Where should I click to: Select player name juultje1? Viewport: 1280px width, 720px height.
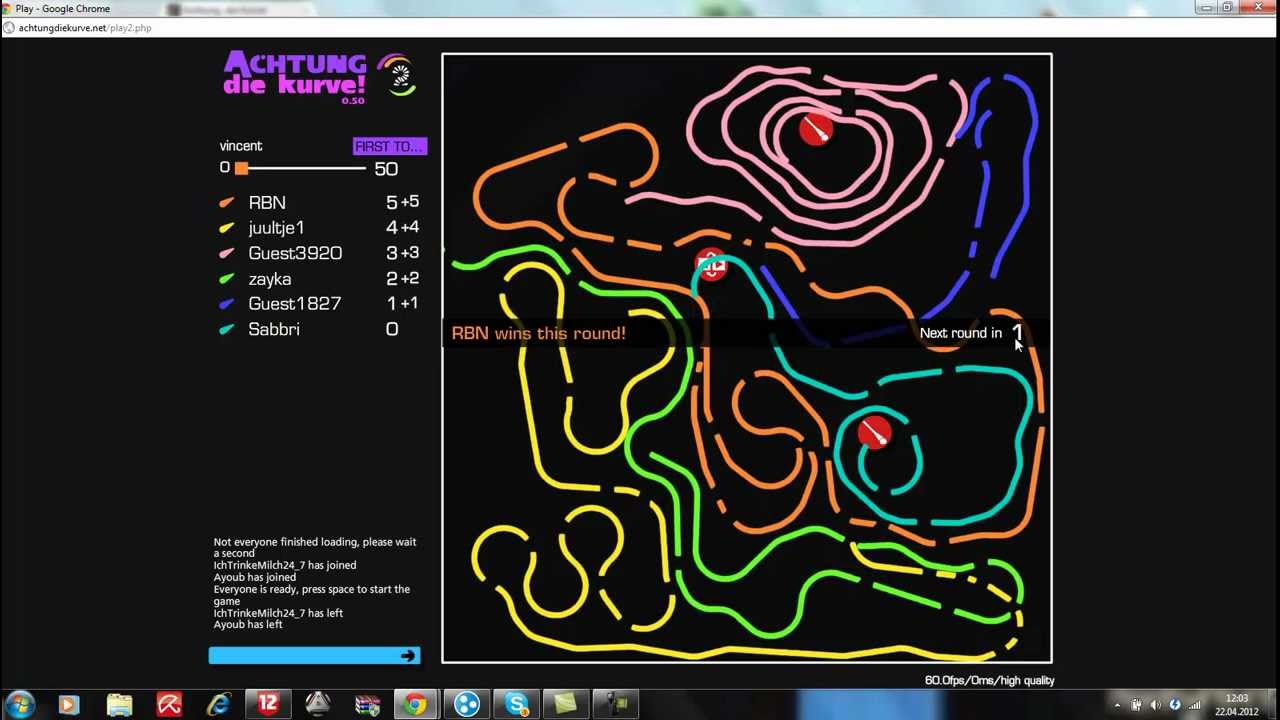click(x=276, y=228)
